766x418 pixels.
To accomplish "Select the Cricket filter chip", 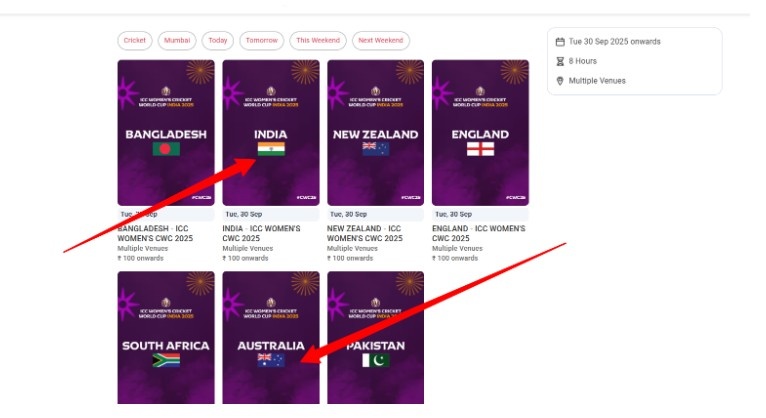I will [x=135, y=41].
